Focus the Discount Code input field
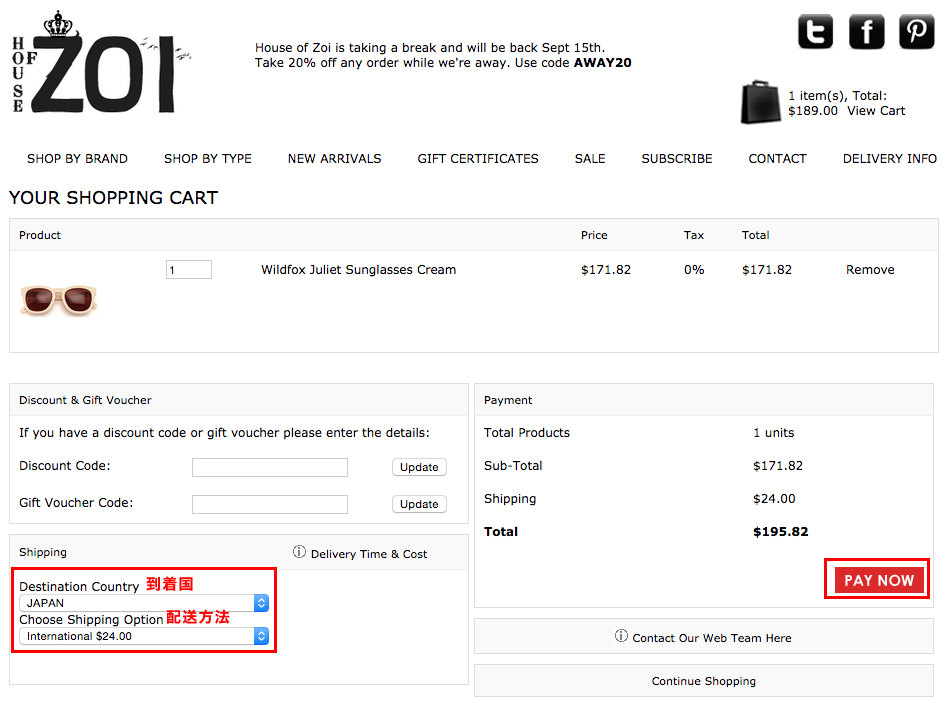This screenshot has width=949, height=710. pos(270,467)
